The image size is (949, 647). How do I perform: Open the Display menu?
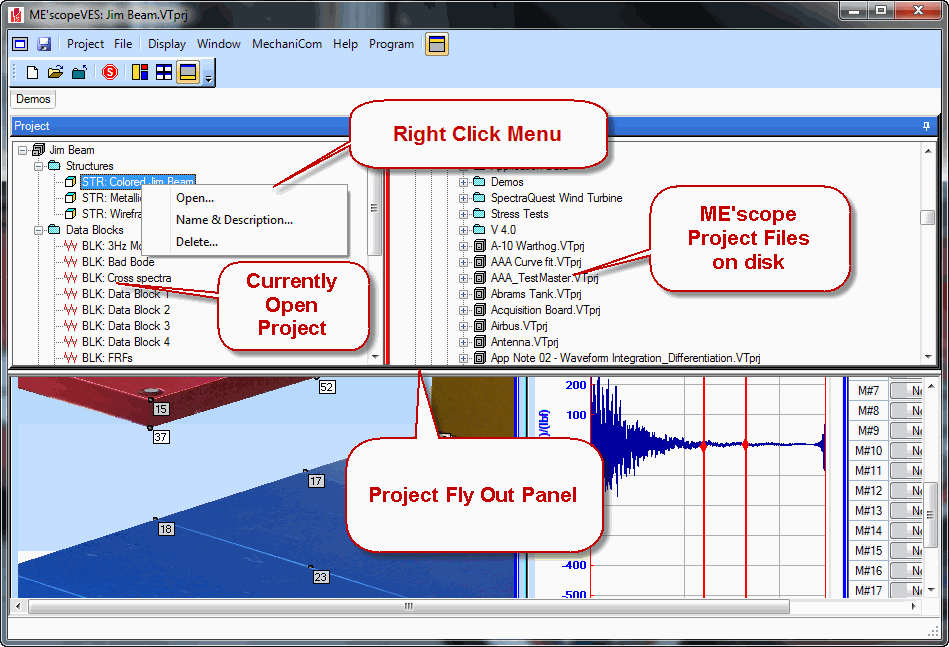167,44
